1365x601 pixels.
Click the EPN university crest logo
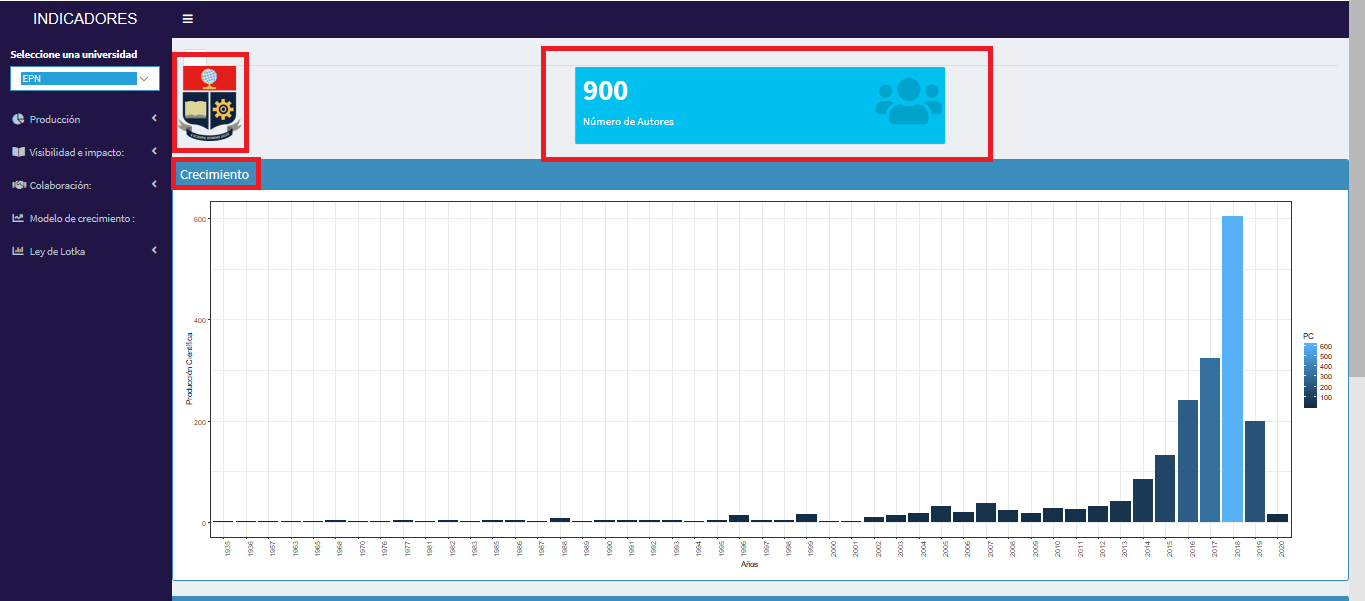209,102
